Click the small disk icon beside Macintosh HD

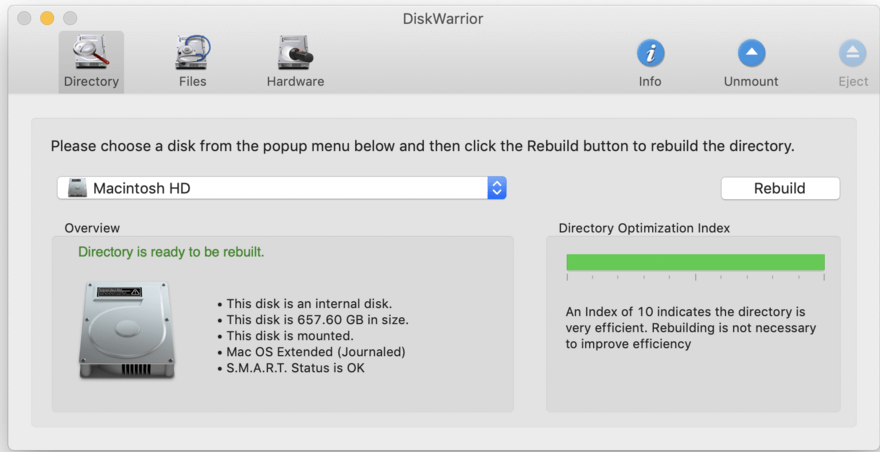(77, 188)
